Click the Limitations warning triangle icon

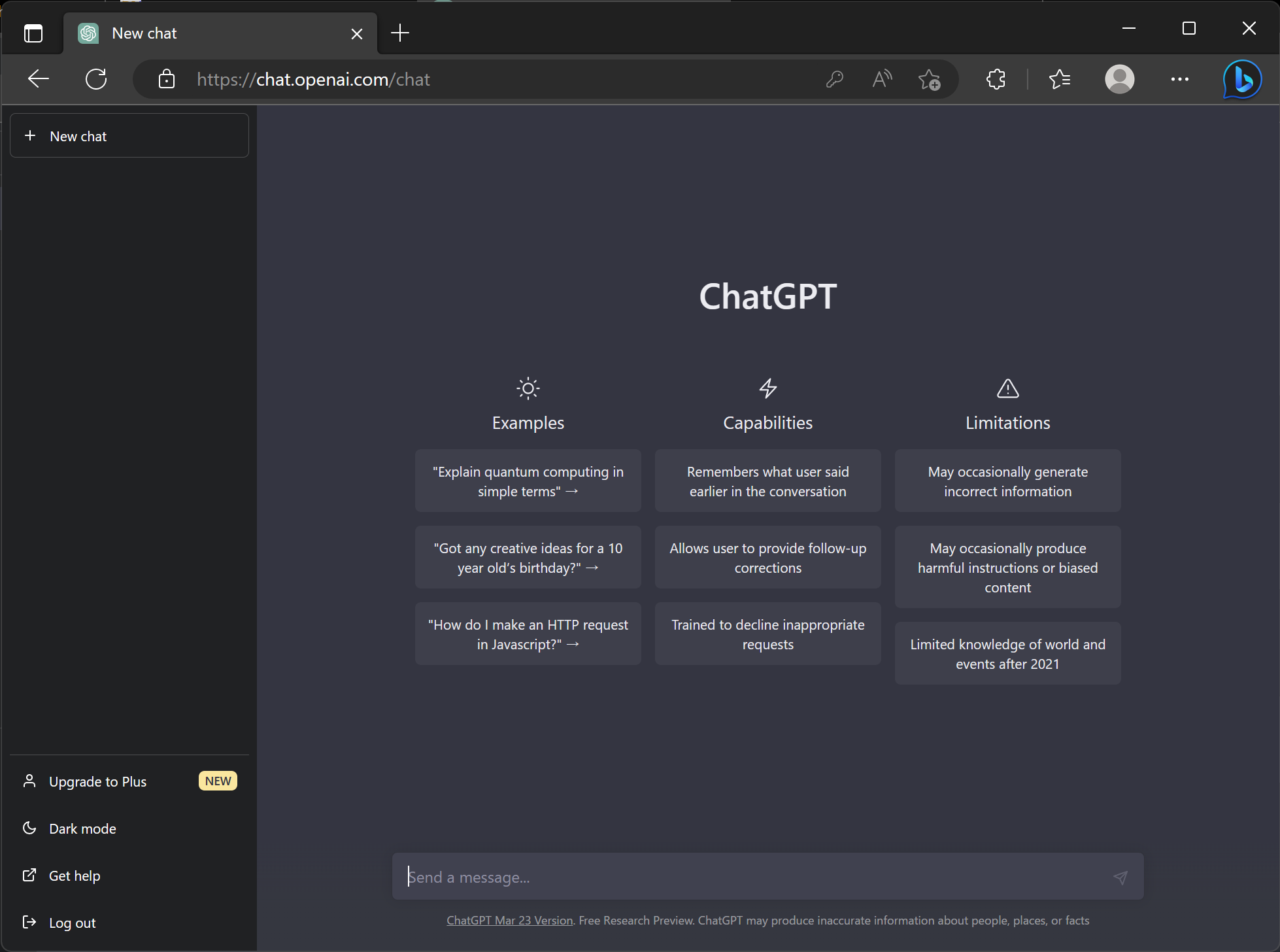pos(1008,388)
